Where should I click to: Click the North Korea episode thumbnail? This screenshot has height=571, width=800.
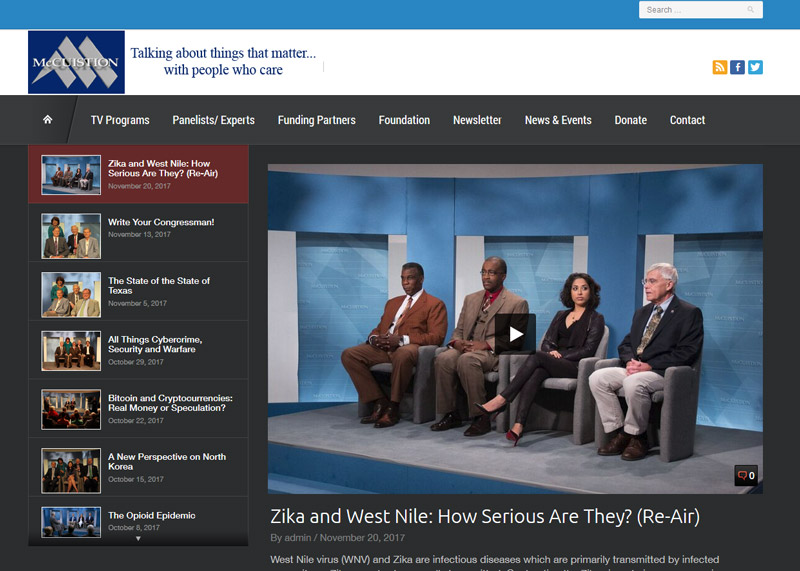[71, 470]
